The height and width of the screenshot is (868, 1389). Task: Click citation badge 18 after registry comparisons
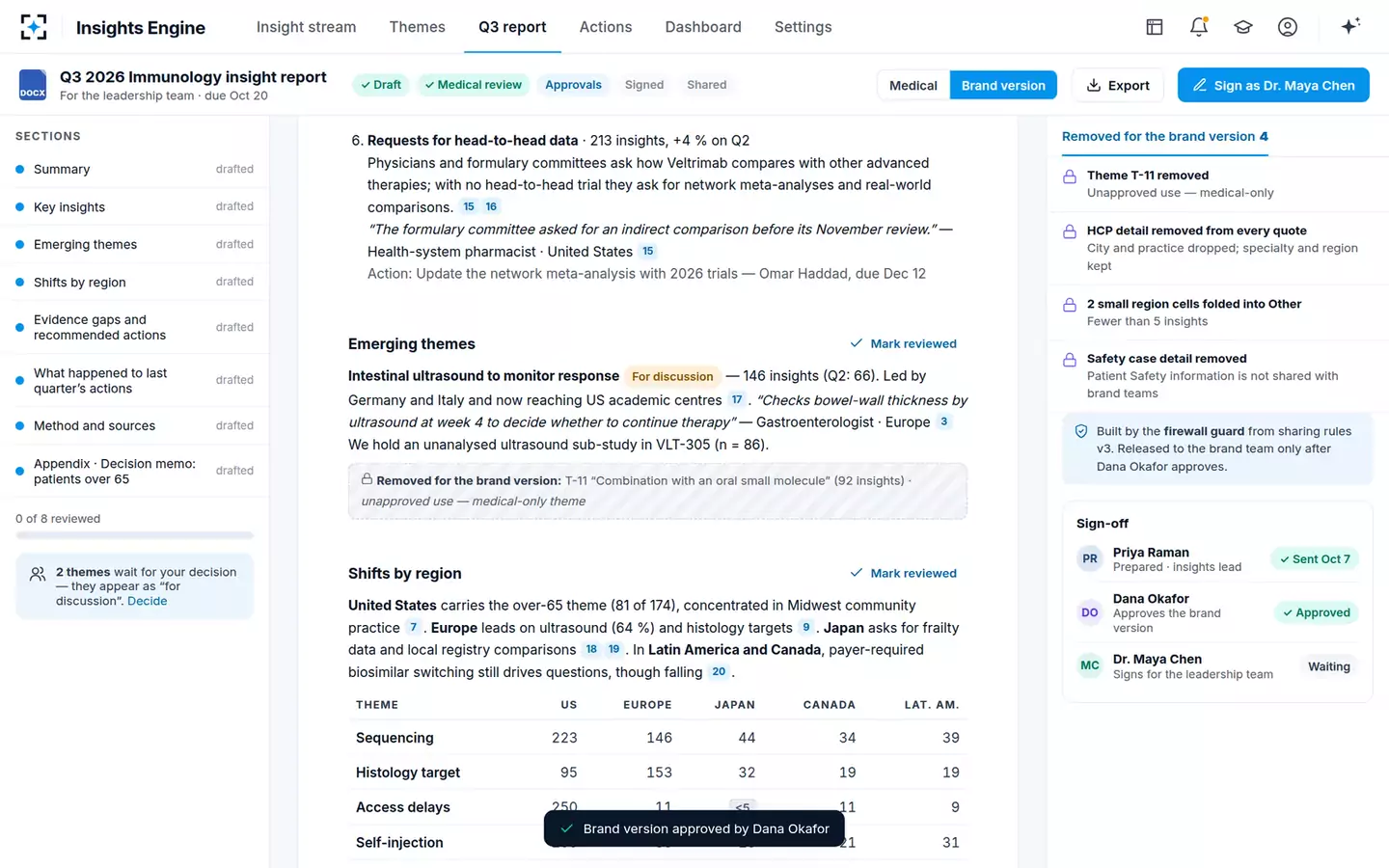coord(591,649)
